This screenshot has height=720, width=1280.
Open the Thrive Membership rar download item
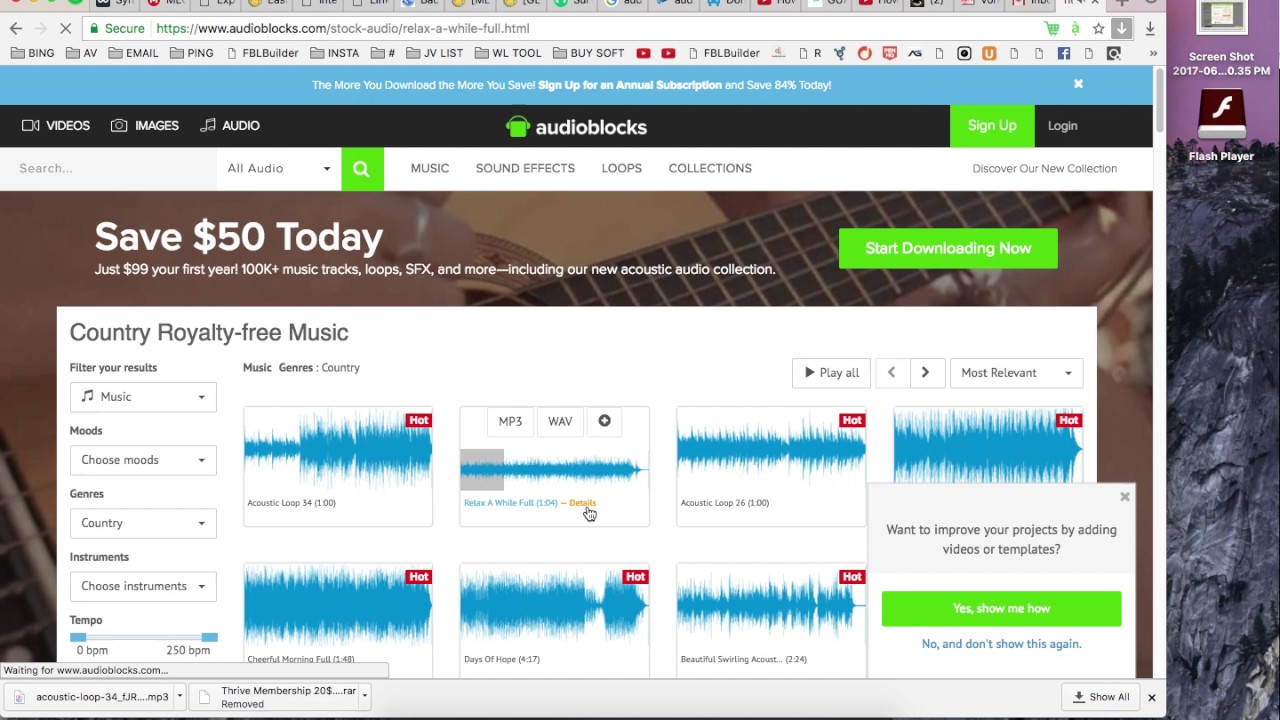[x=280, y=697]
